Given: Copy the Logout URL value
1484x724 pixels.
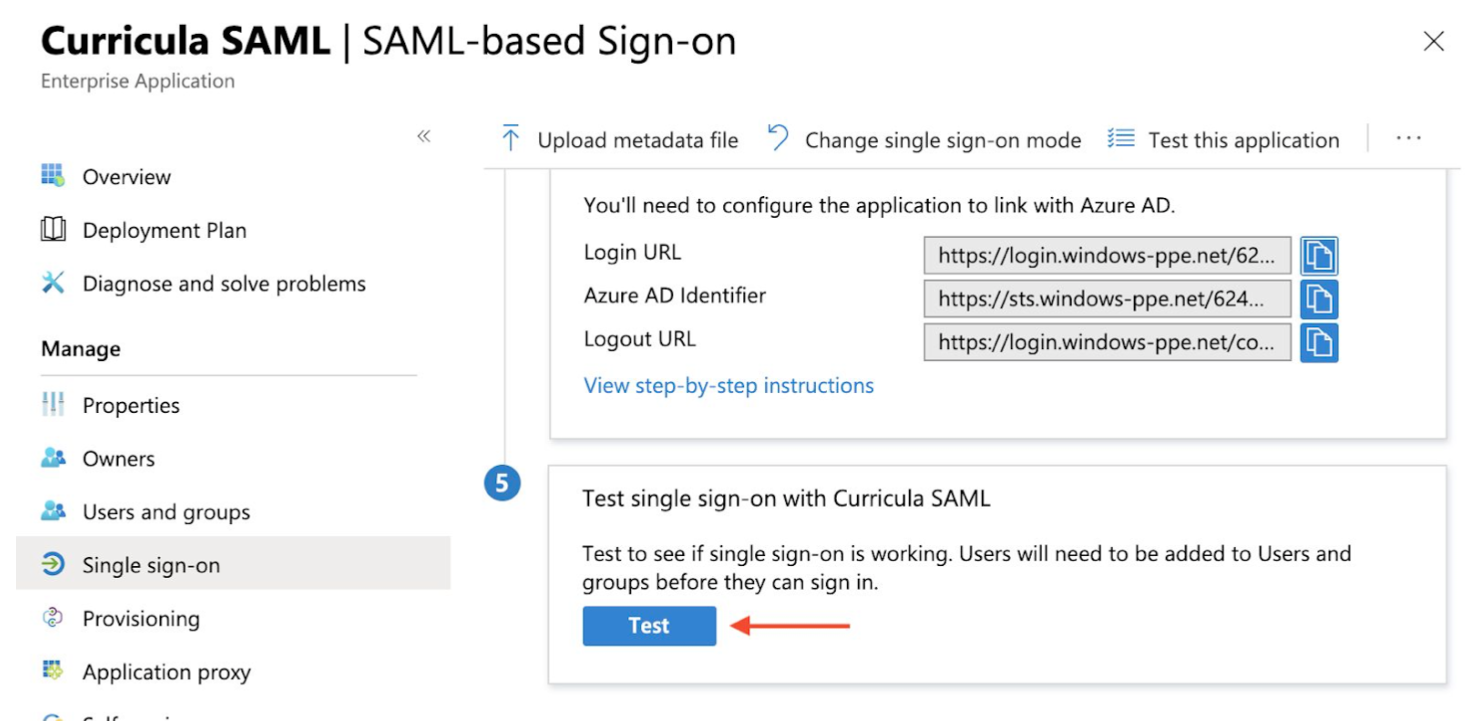Looking at the screenshot, I should [1319, 343].
